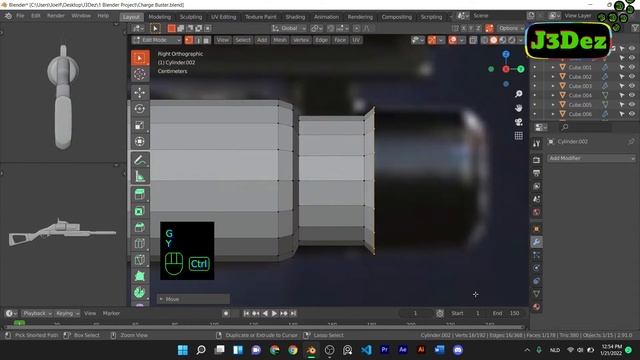Choose the Move tool
The width and height of the screenshot is (640, 360).
point(140,93)
